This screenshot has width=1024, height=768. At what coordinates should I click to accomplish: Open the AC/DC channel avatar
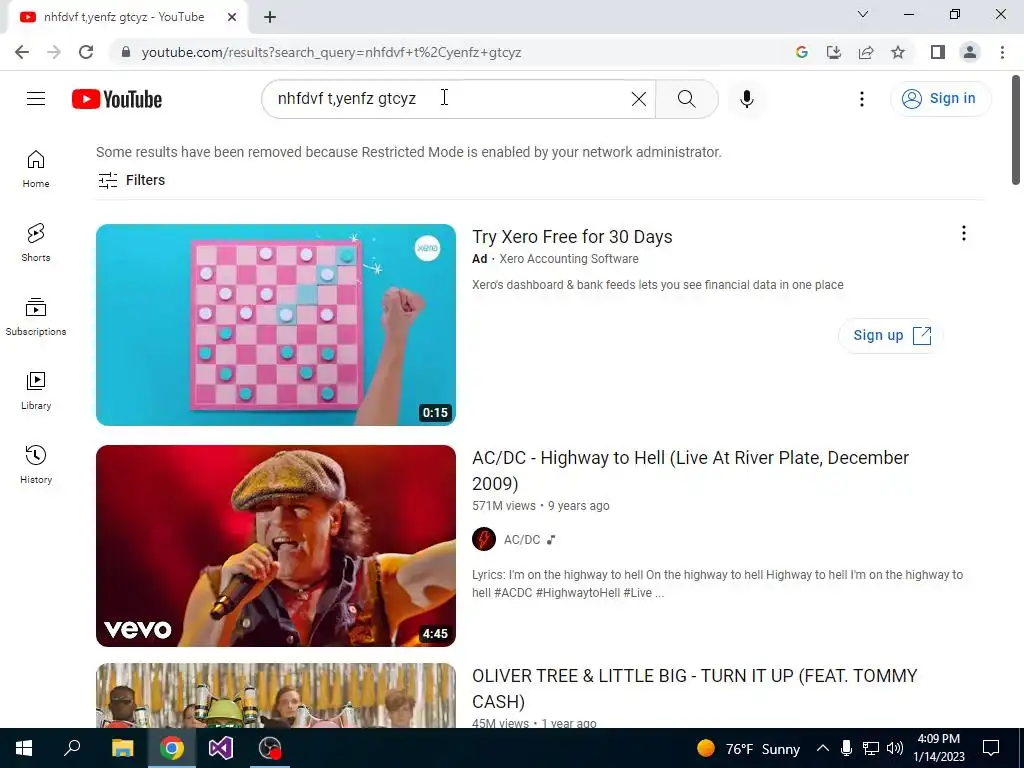coord(484,539)
